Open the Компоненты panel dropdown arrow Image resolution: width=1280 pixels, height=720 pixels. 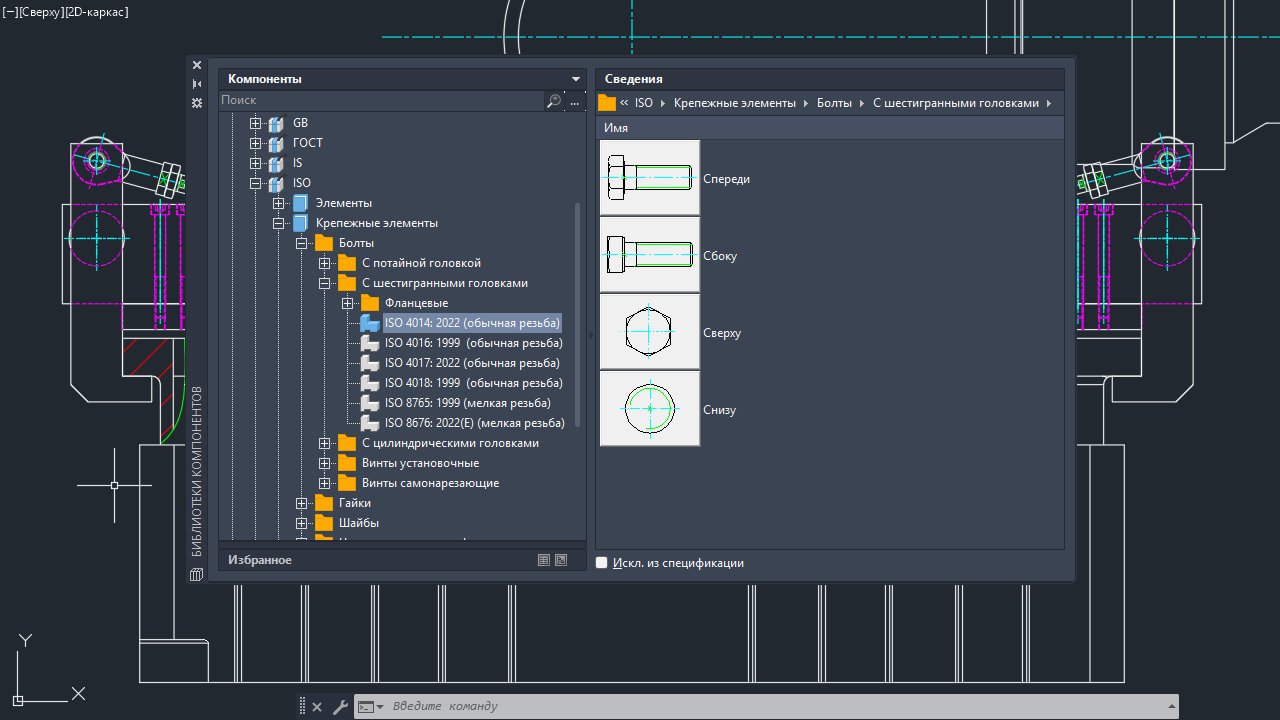(x=576, y=79)
